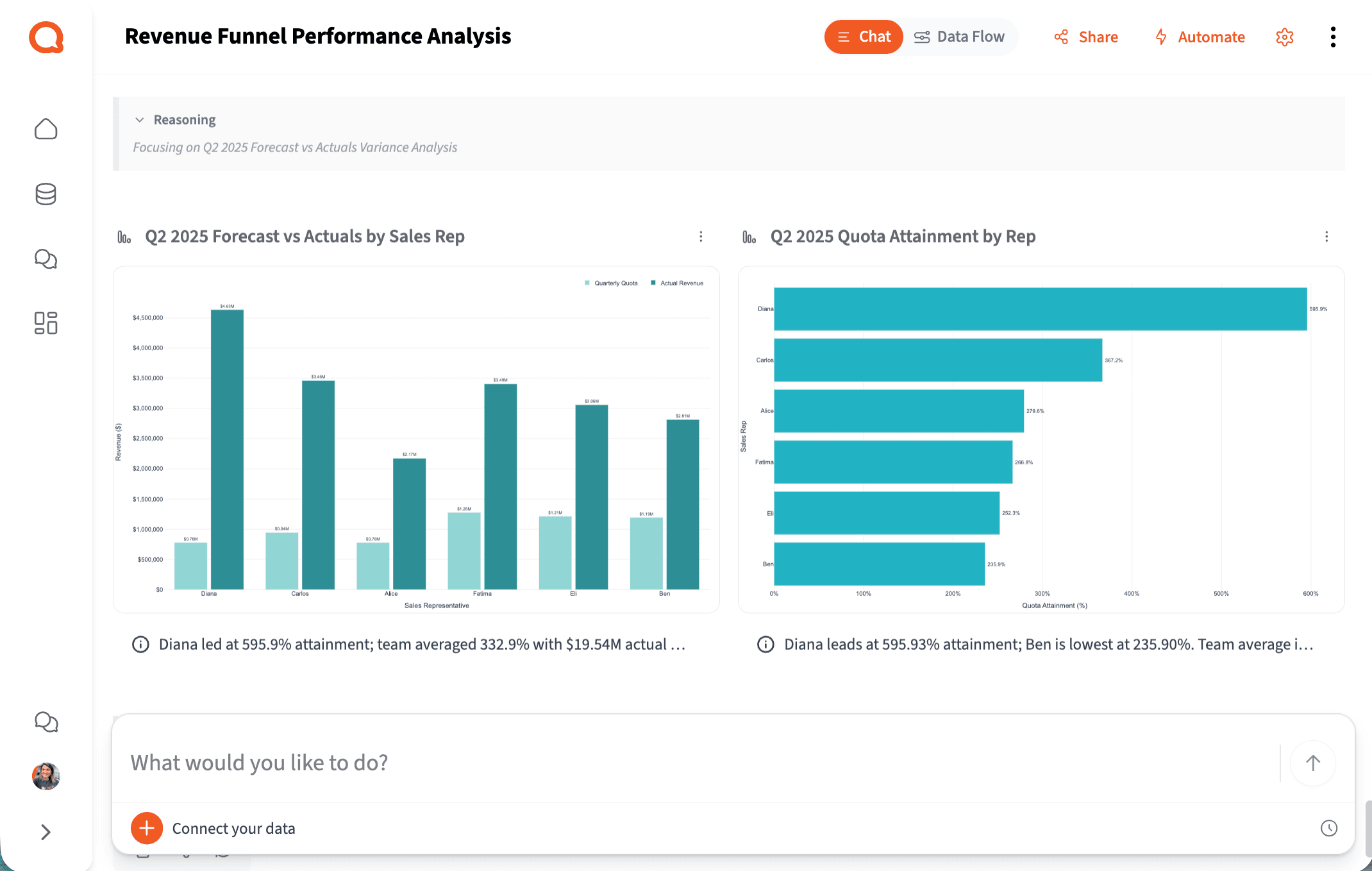This screenshot has width=1372, height=871.
Task: Open conversations from the sidebar
Action: pos(46,259)
